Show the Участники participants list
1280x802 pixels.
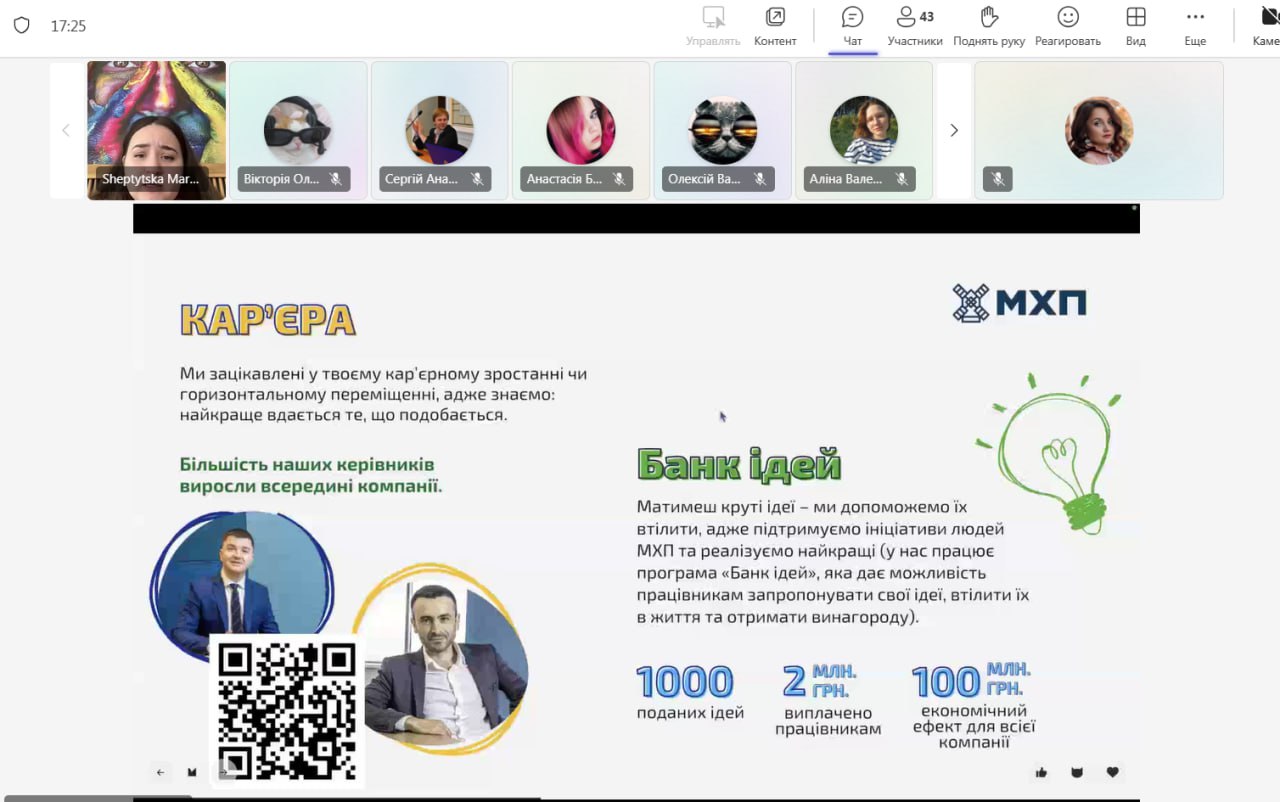pyautogui.click(x=914, y=26)
